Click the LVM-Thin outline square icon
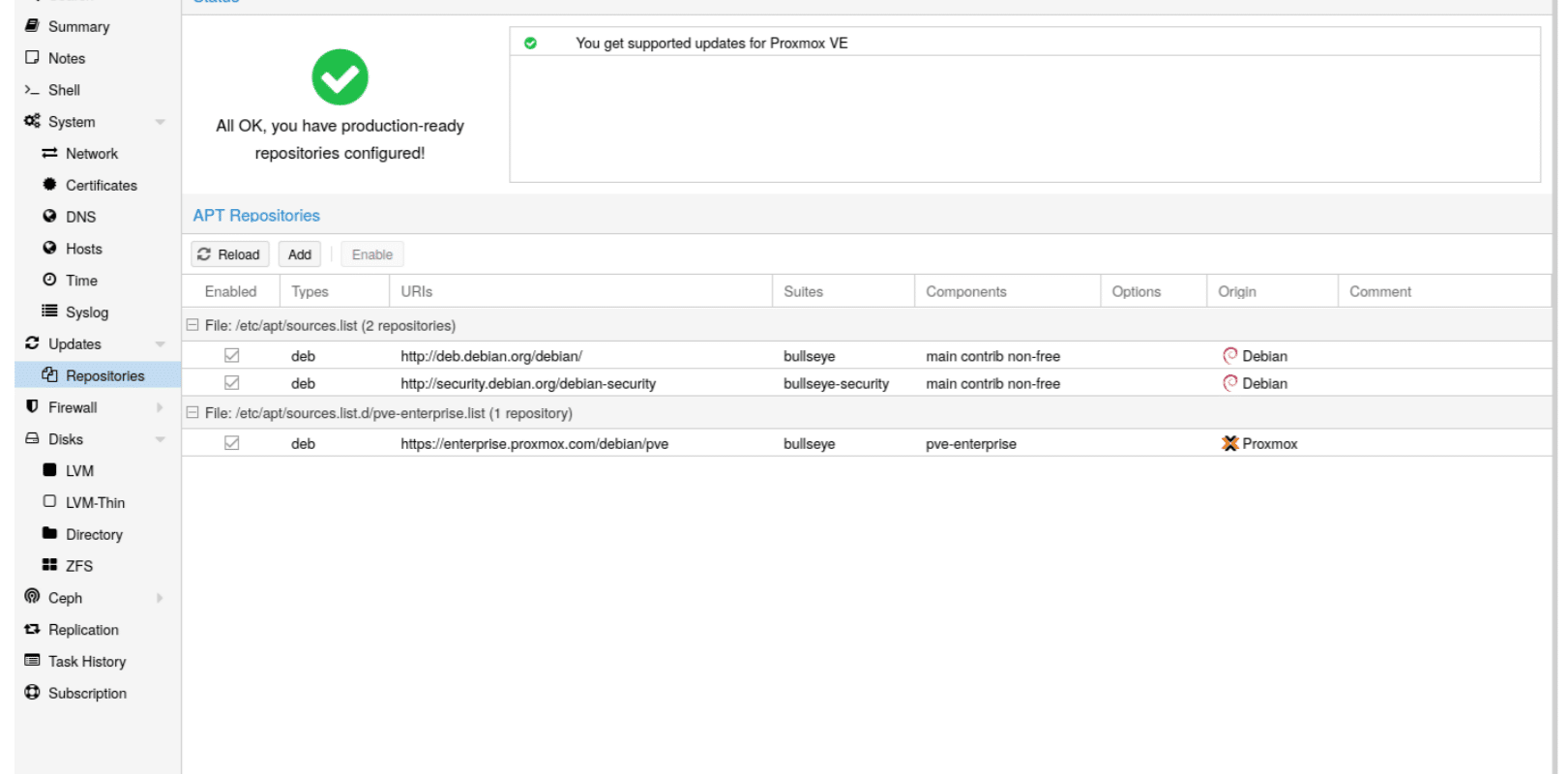This screenshot has width=1568, height=774. [x=49, y=502]
